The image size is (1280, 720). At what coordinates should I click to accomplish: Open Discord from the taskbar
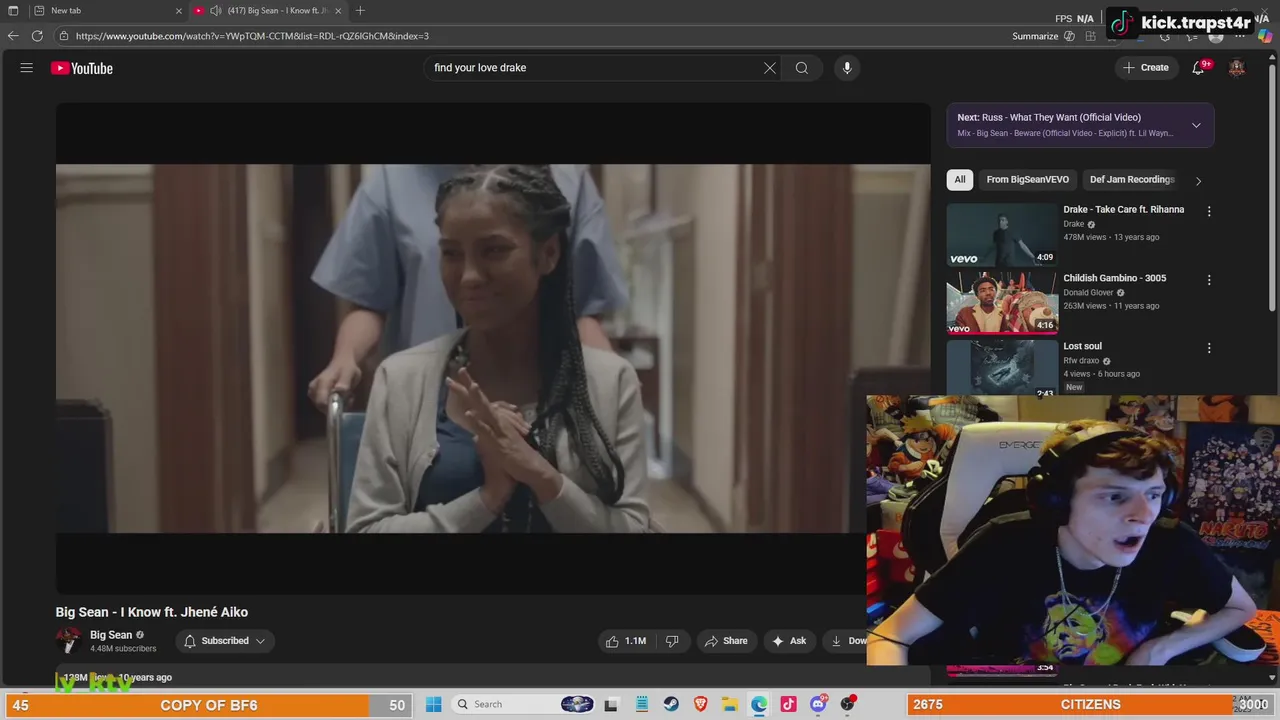818,704
